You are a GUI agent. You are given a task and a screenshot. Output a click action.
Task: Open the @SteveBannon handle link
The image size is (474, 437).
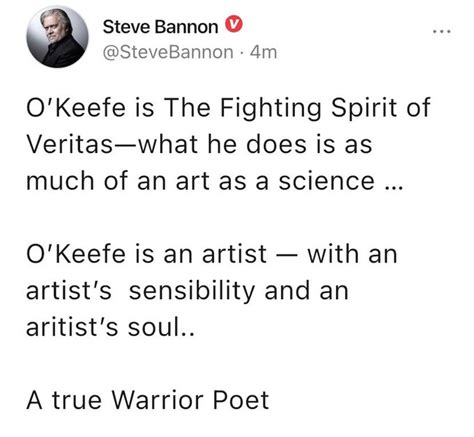[168, 52]
